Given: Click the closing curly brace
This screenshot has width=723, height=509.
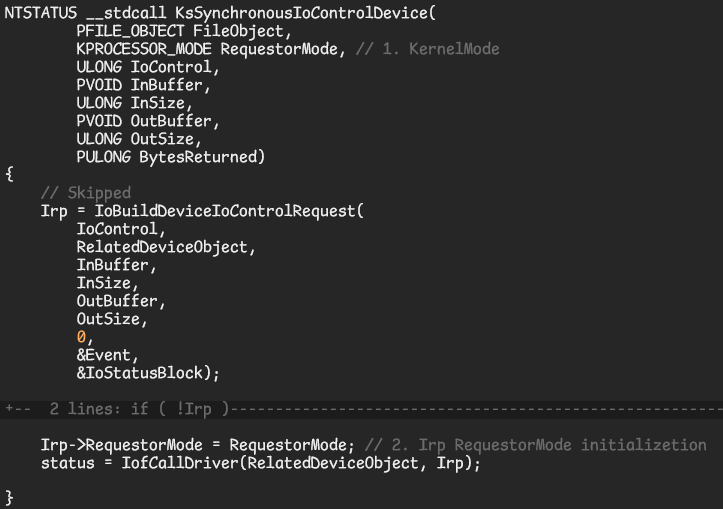Looking at the screenshot, I should coord(9,497).
